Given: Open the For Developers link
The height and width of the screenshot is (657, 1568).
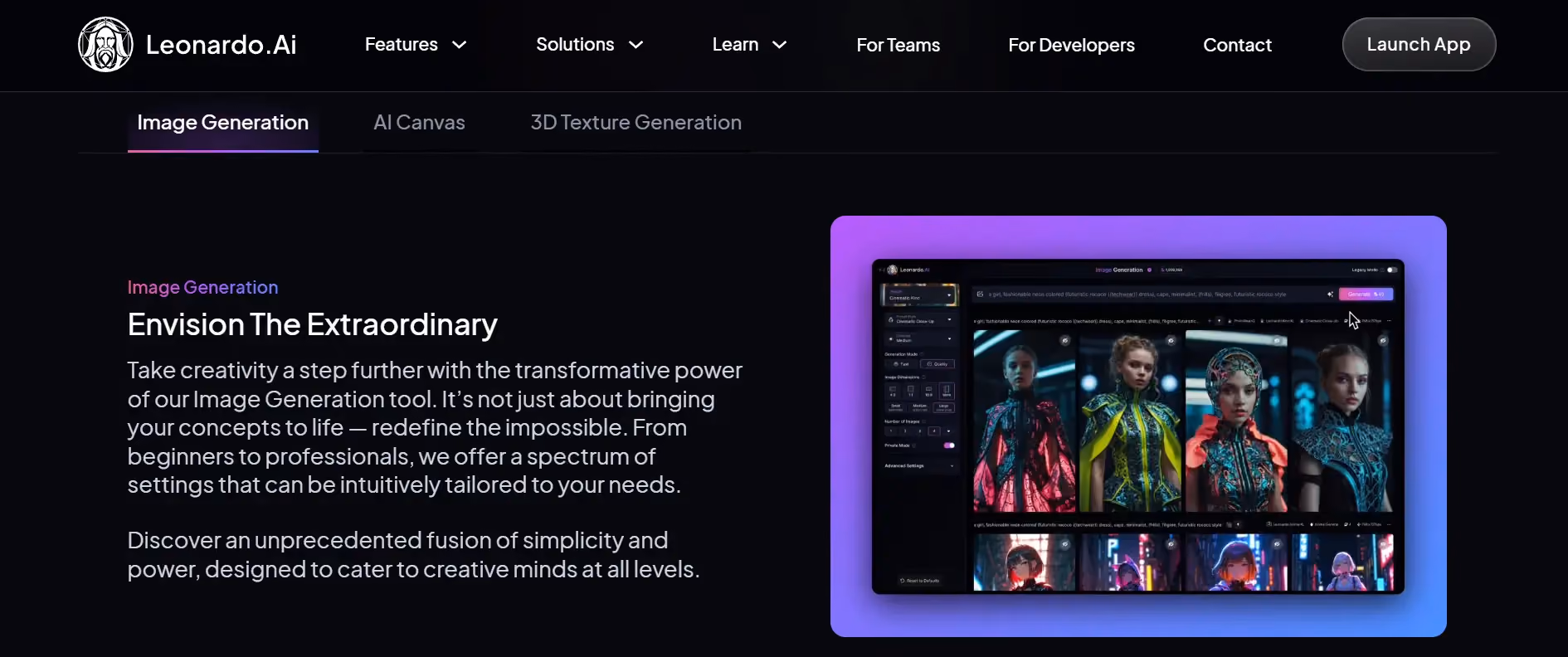Looking at the screenshot, I should (1072, 45).
